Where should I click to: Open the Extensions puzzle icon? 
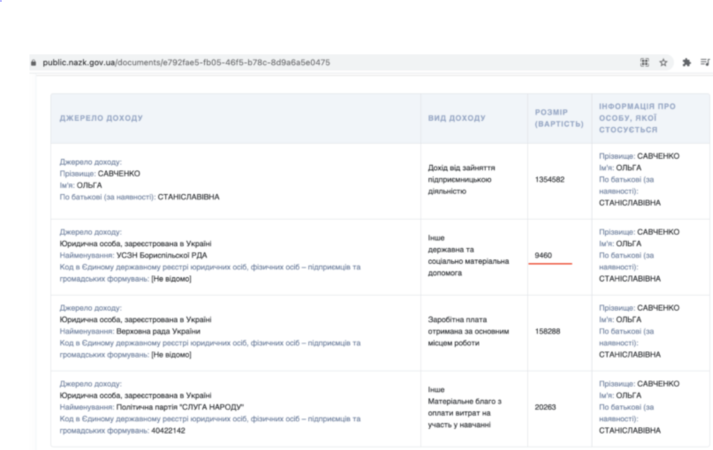point(687,62)
